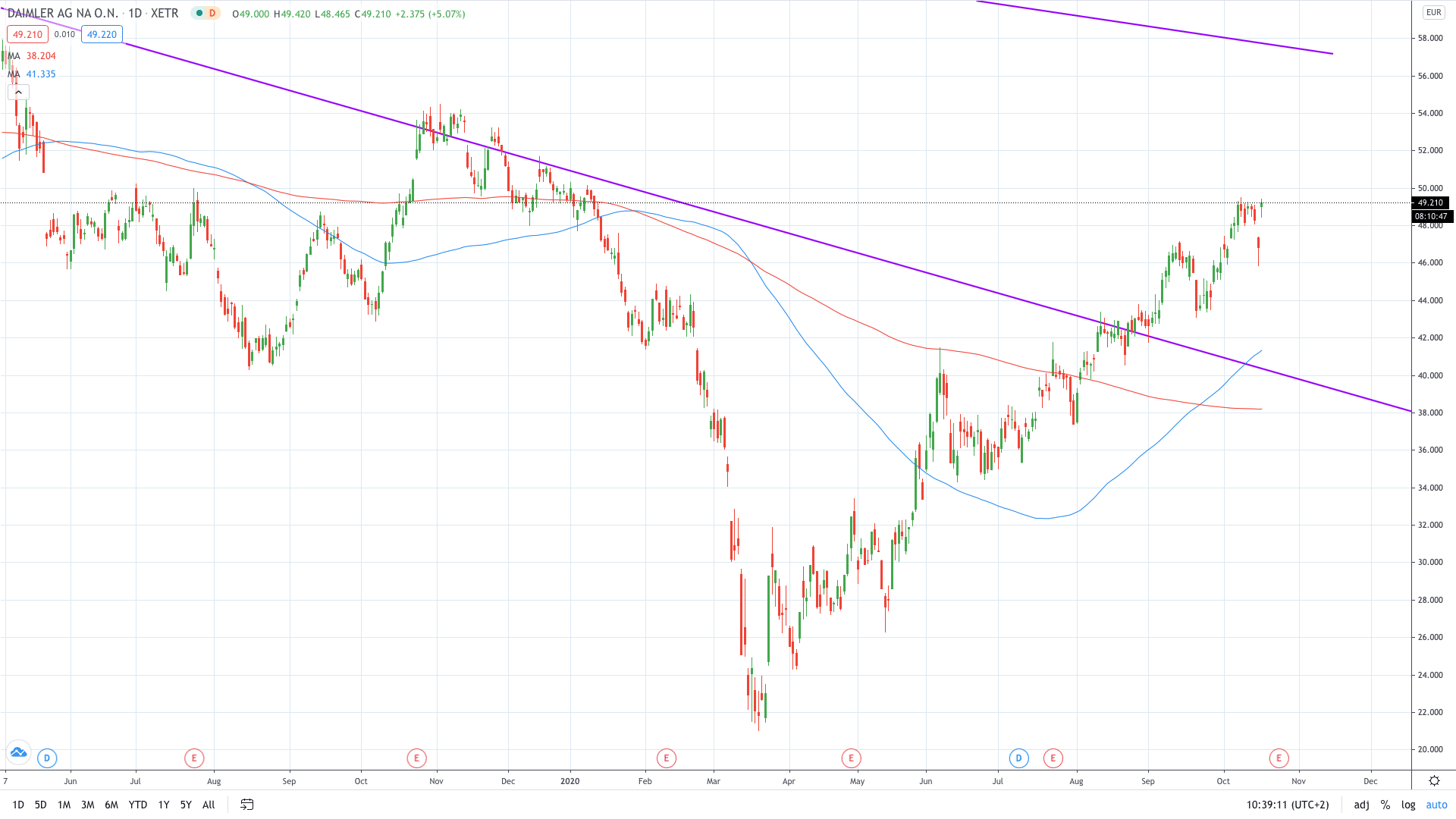Open the timezone menu at 10:39:11 (UTC+2)
Screen dimensions: 1456x819
coord(1288,805)
